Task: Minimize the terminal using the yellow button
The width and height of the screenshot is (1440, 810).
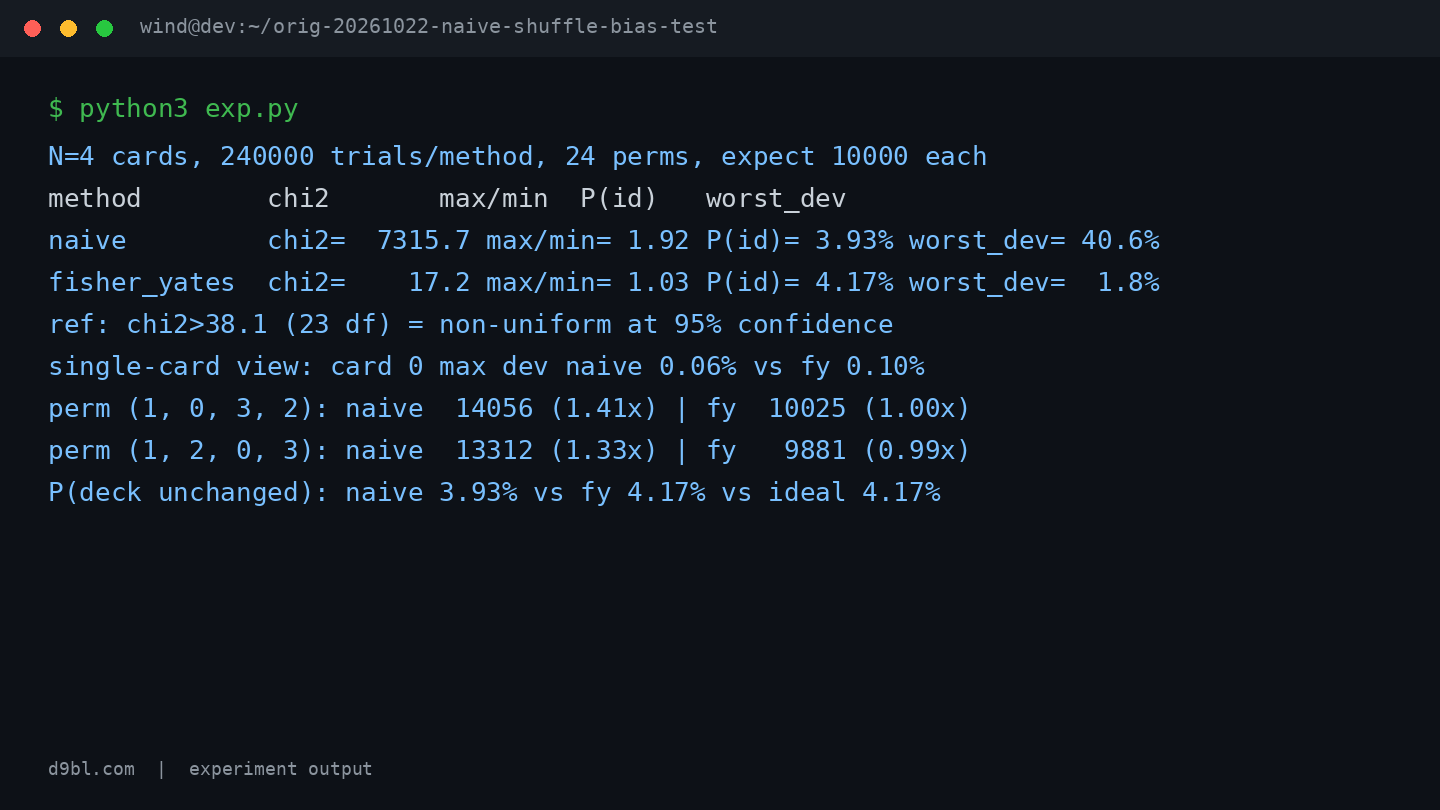Action: pos(68,28)
